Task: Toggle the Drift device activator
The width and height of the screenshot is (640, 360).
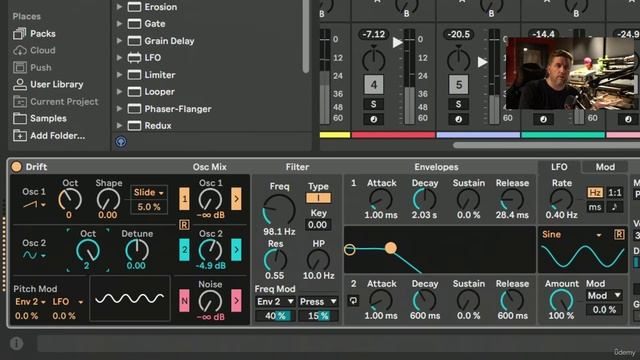Action: [16, 167]
